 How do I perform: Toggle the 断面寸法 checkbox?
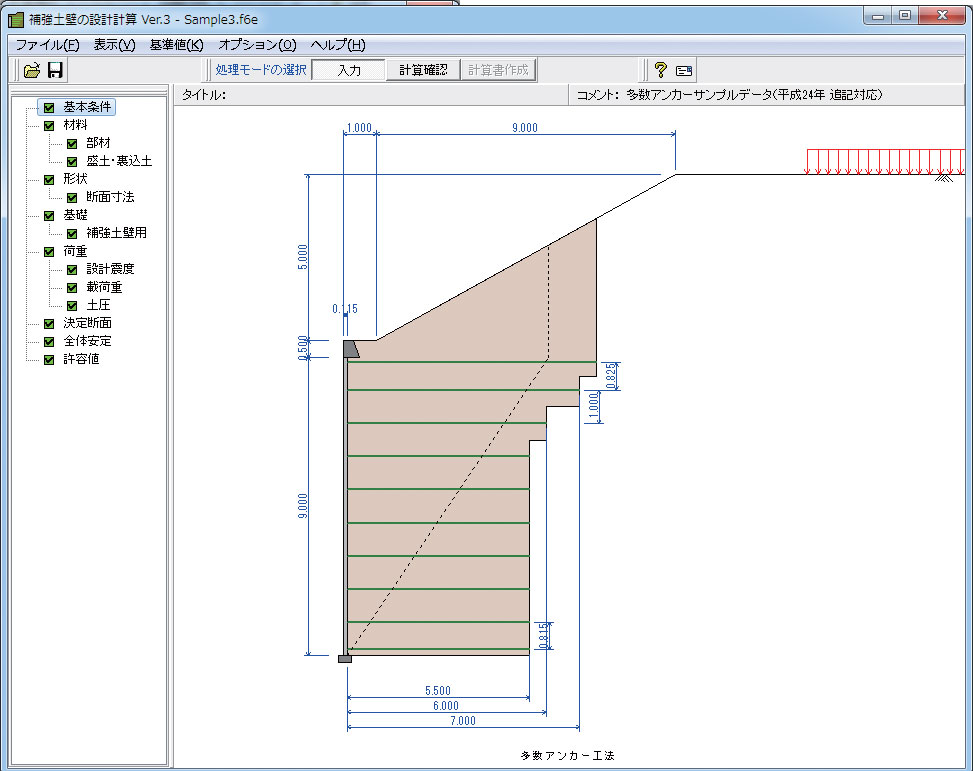pyautogui.click(x=72, y=197)
